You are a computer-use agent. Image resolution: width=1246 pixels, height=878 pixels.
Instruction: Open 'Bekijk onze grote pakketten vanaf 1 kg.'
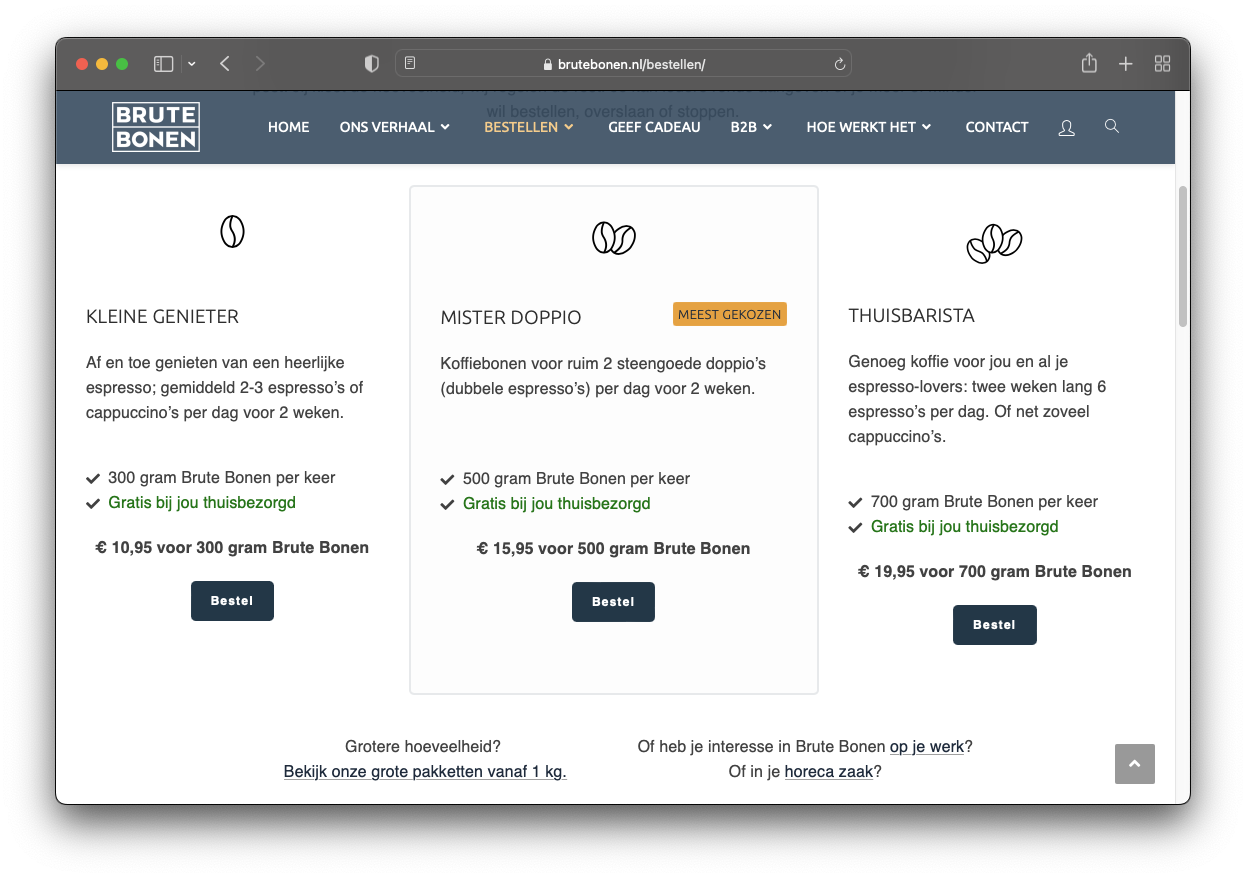pos(425,772)
